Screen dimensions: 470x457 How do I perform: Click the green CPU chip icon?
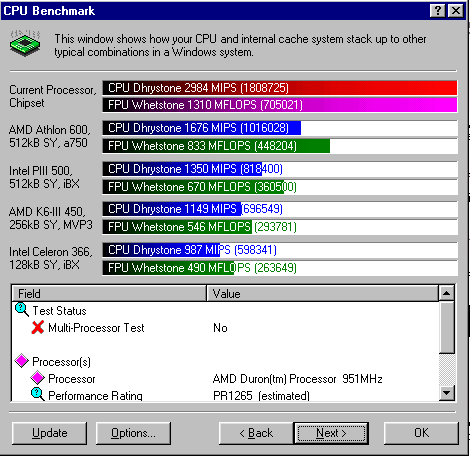tap(25, 43)
